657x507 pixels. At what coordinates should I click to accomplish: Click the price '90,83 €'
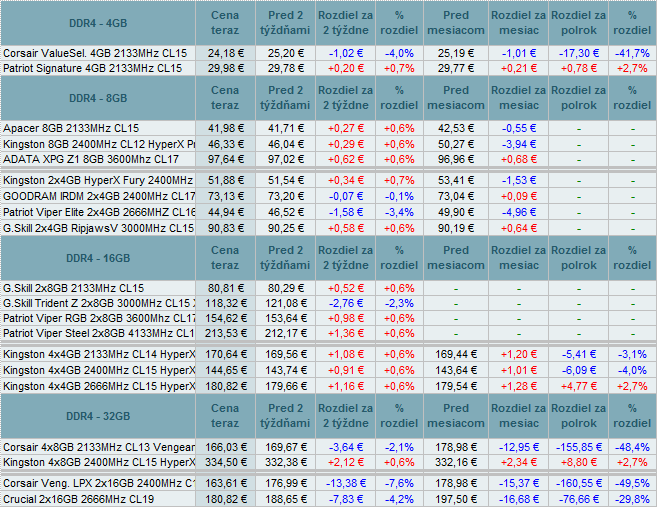(x=226, y=228)
